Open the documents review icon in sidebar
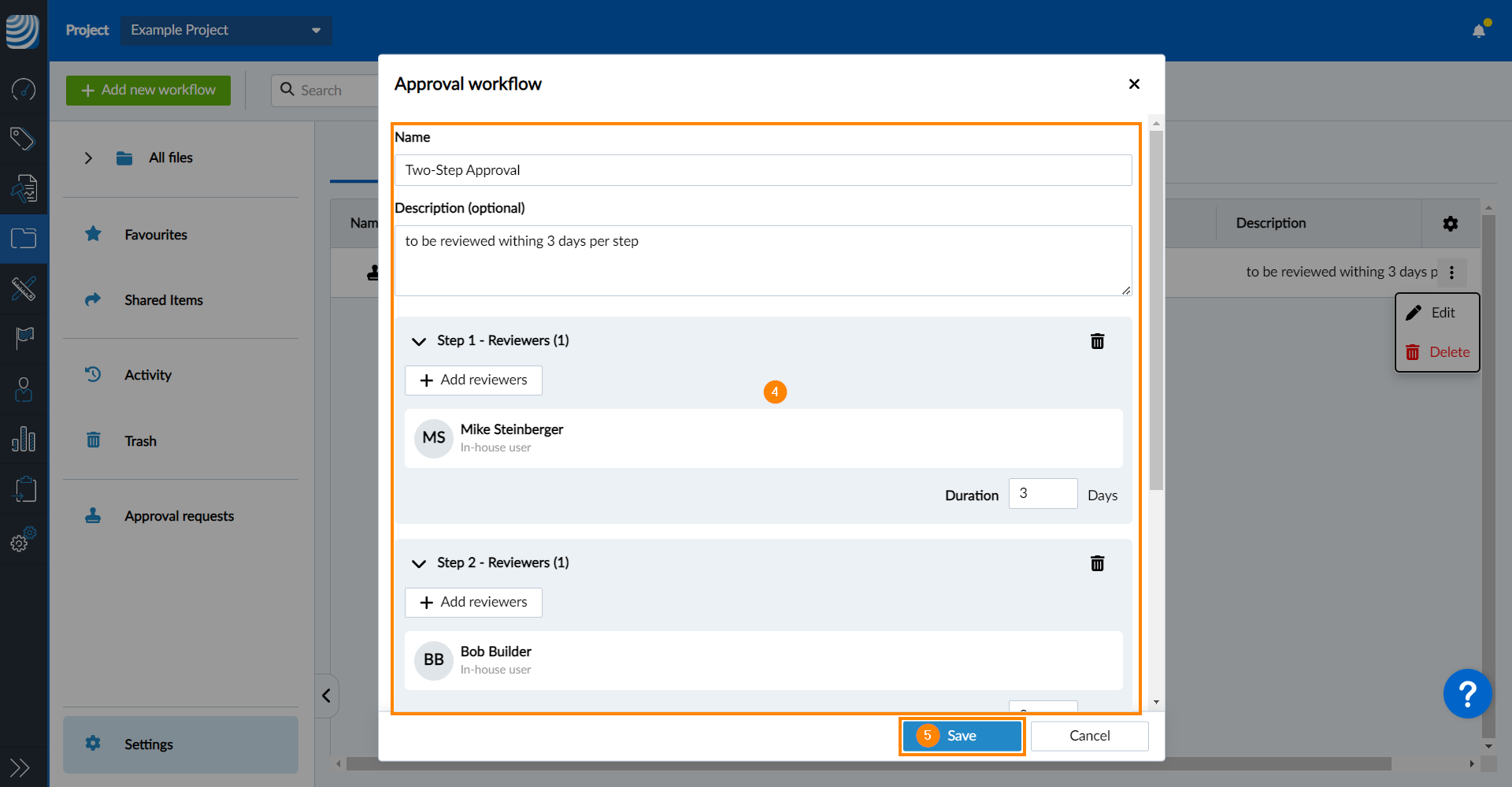This screenshot has width=1512, height=787. coord(24,188)
